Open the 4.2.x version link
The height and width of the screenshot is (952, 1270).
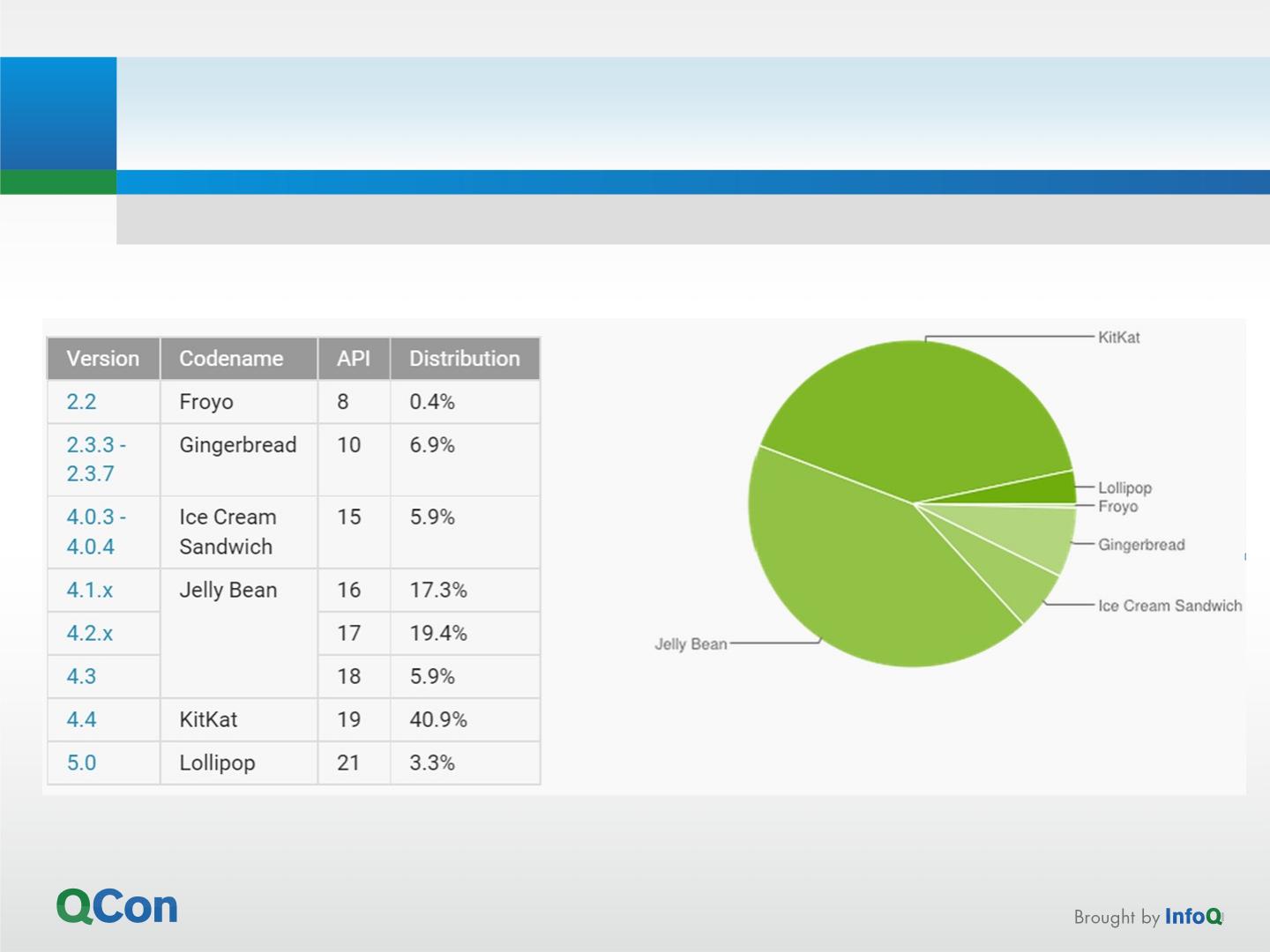pyautogui.click(x=89, y=633)
